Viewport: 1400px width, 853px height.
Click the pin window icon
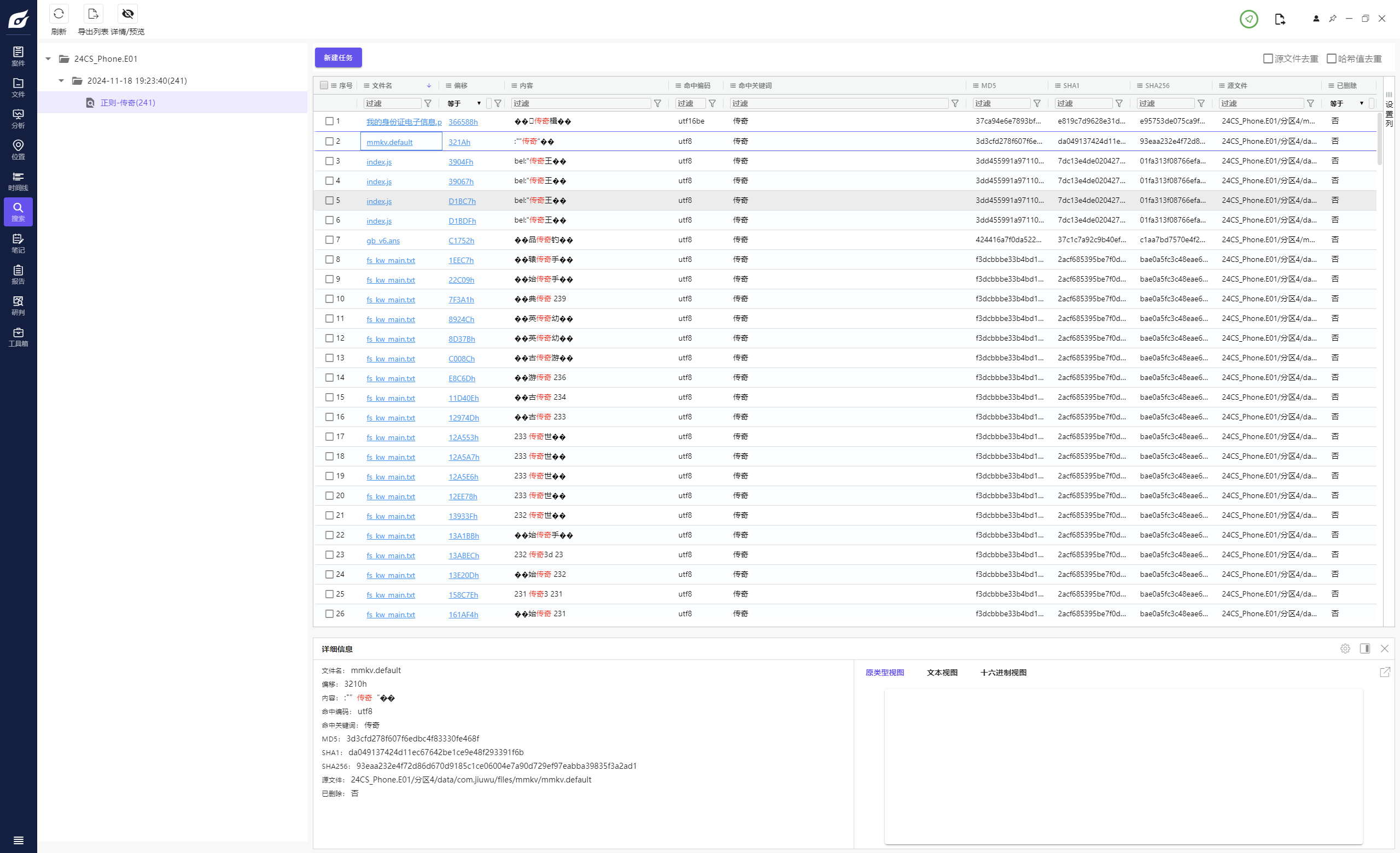[1332, 19]
